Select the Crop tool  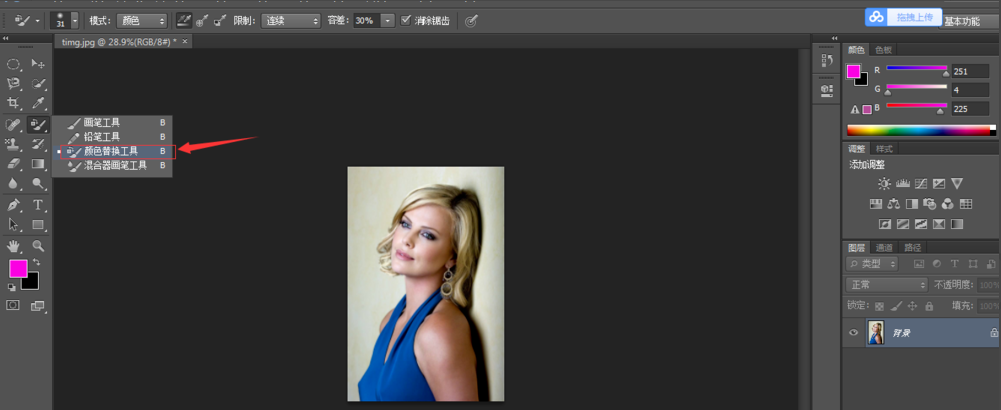click(13, 103)
